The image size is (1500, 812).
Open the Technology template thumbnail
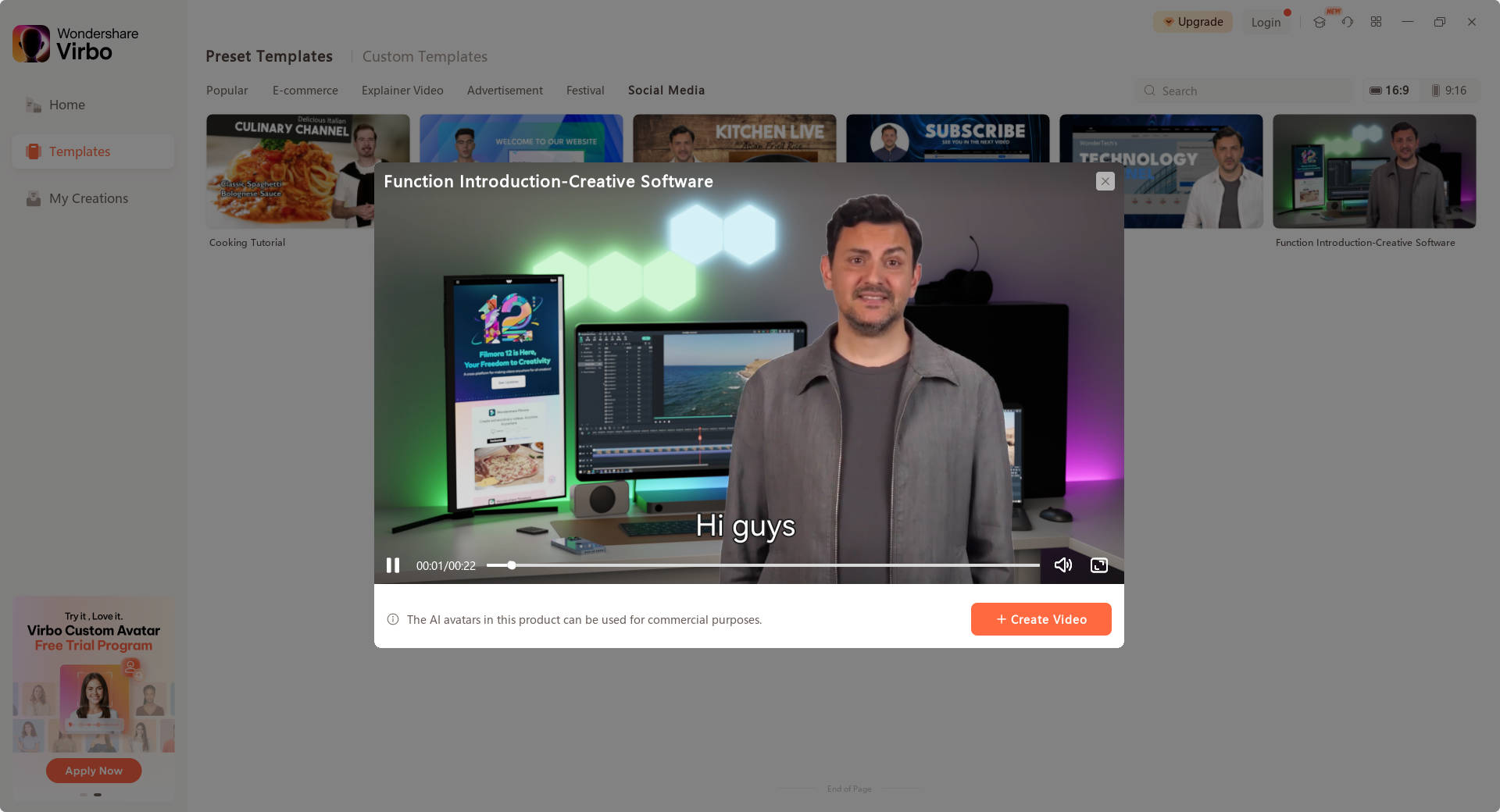(1193, 171)
